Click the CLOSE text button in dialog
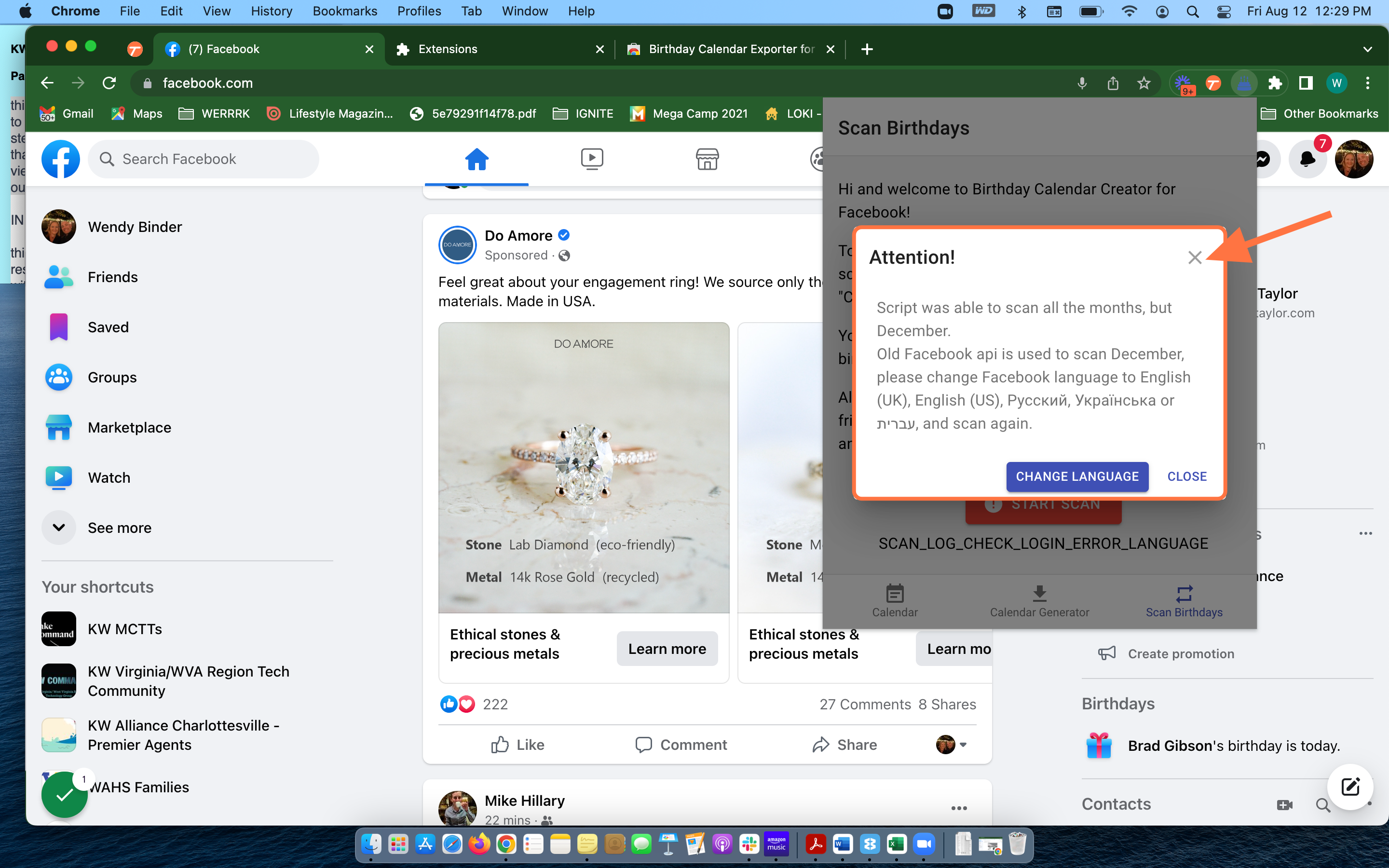 point(1187,476)
